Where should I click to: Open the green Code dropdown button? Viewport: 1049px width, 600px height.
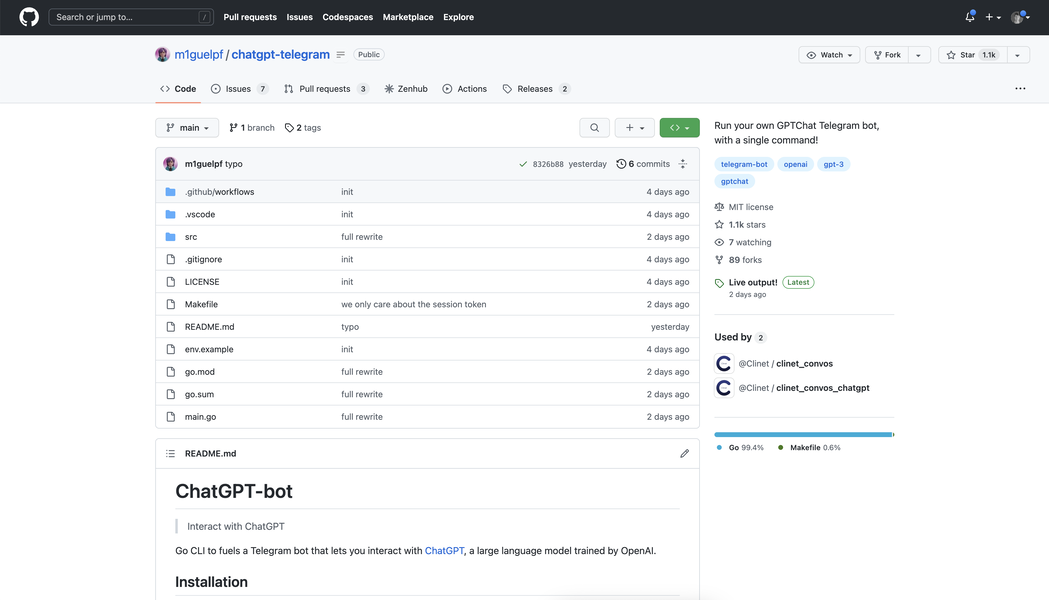click(x=679, y=128)
